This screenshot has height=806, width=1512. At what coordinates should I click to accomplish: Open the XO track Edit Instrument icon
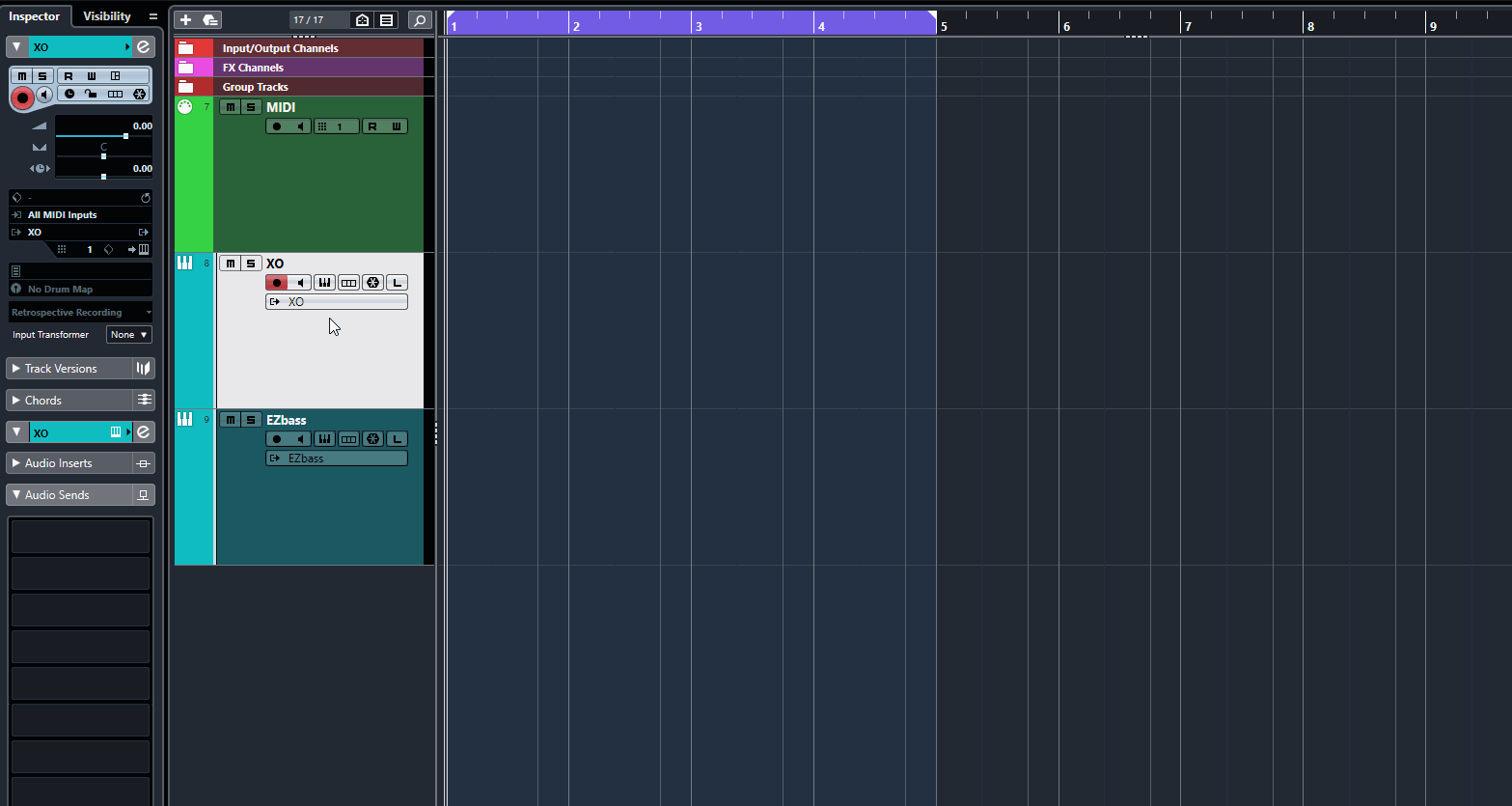point(324,283)
